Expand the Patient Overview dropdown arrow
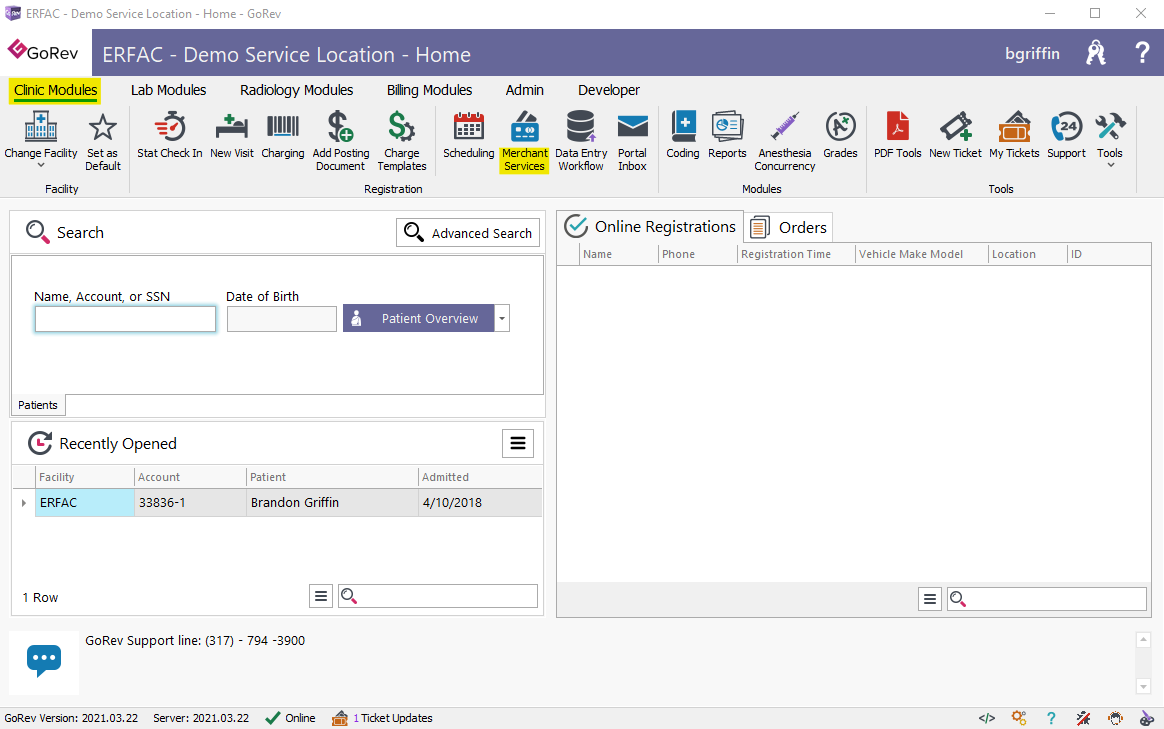1164x729 pixels. (x=503, y=318)
